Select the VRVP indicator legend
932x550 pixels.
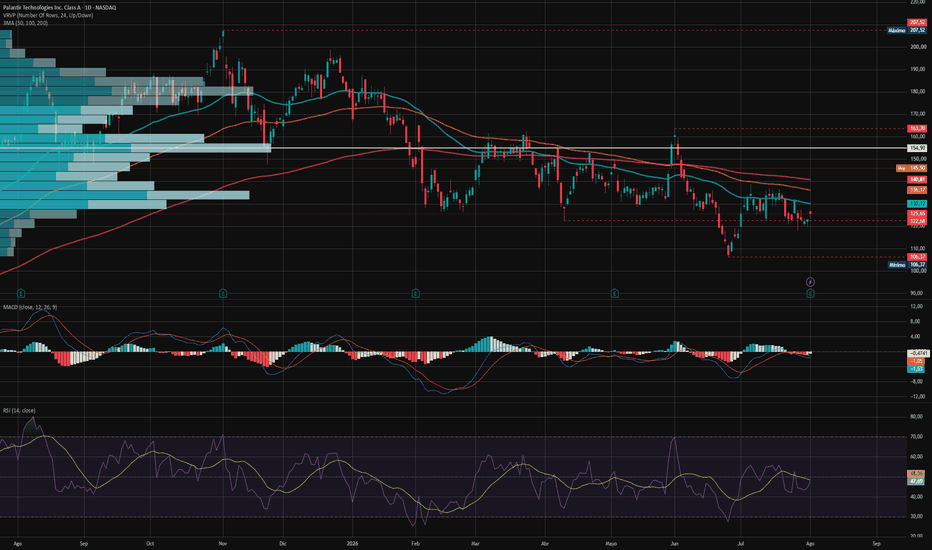(x=48, y=15)
